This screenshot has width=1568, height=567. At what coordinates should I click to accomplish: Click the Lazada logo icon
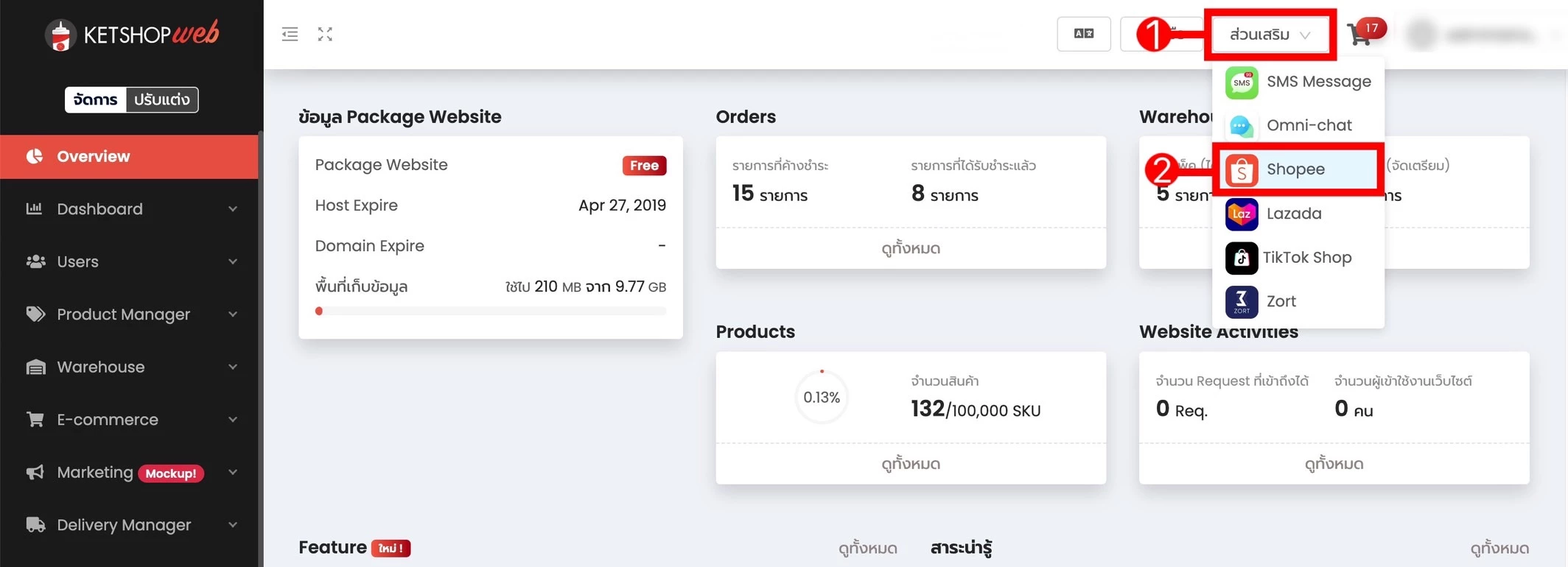pyautogui.click(x=1242, y=214)
